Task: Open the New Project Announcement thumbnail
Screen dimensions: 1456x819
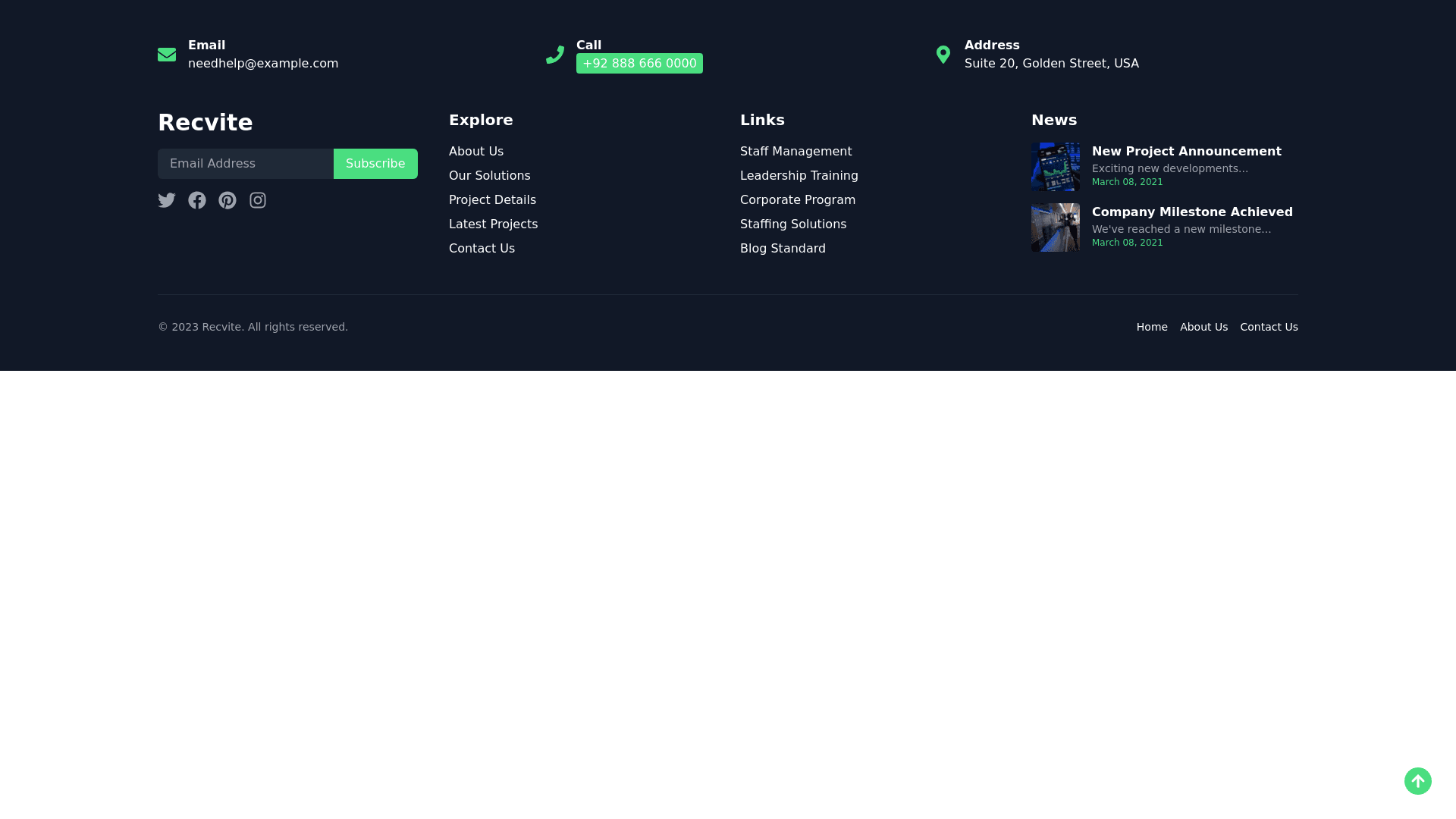Action: (x=1055, y=167)
